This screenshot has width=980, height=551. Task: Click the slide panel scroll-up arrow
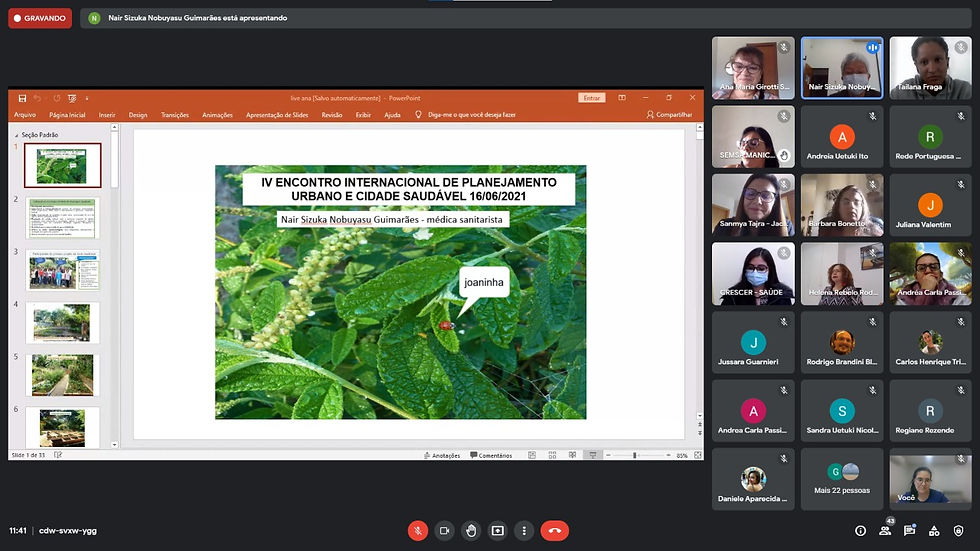click(114, 127)
